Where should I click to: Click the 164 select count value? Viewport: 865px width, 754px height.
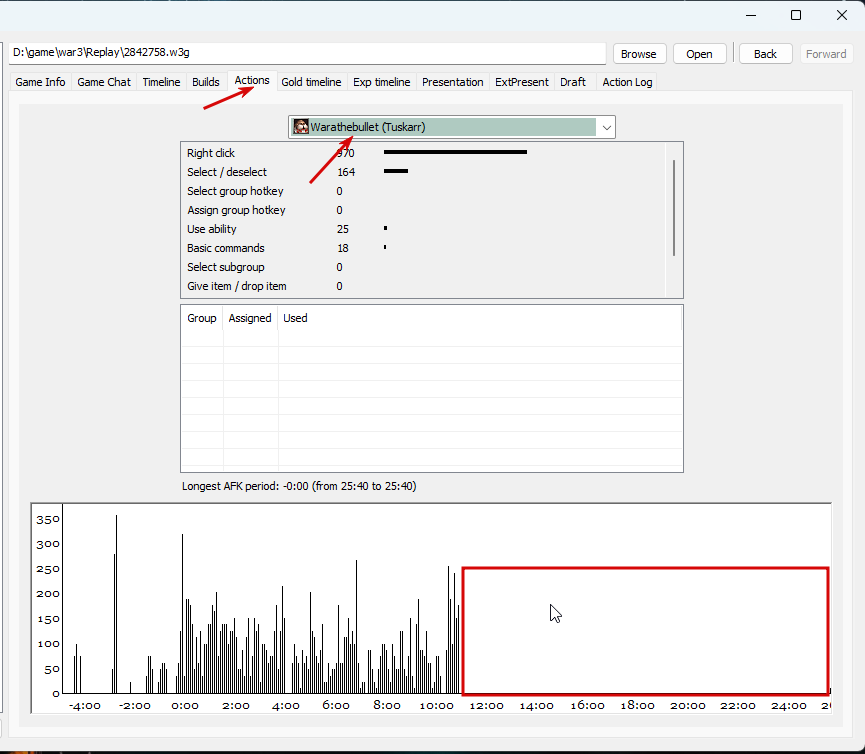click(346, 172)
